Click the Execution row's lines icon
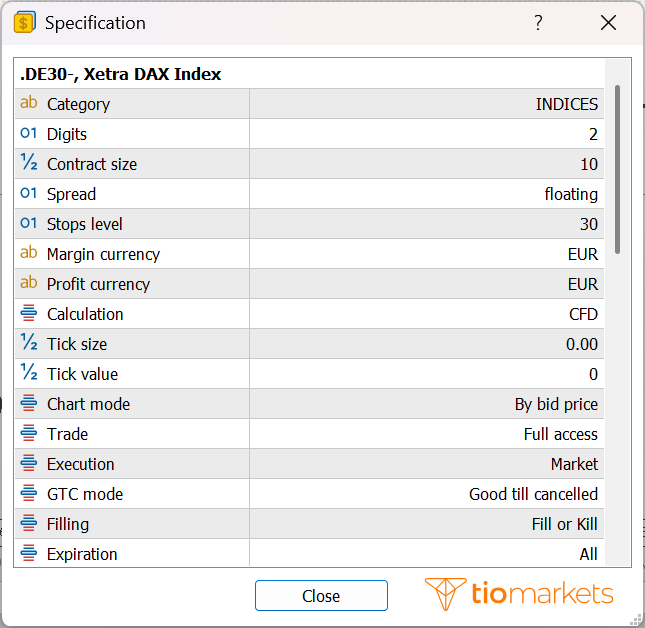 click(29, 463)
